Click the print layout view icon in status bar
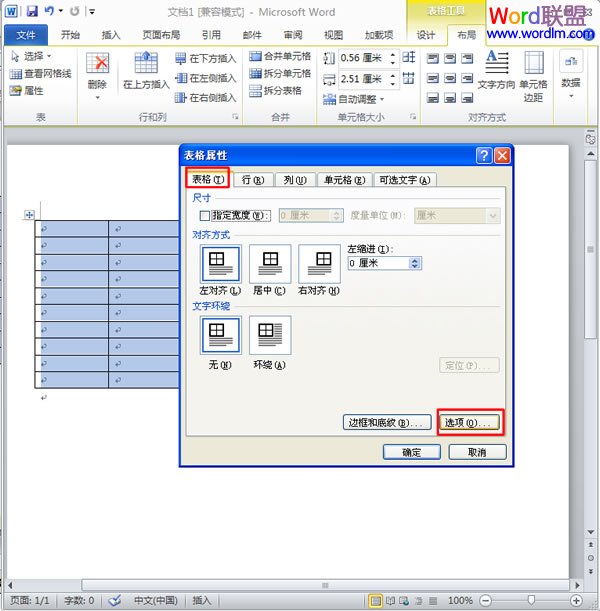The width and height of the screenshot is (600, 611). (x=376, y=600)
